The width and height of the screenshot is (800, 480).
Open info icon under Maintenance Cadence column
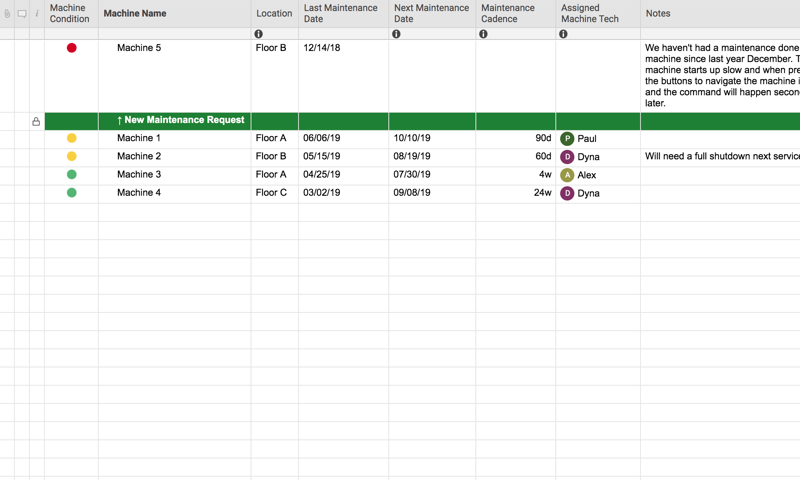483,34
